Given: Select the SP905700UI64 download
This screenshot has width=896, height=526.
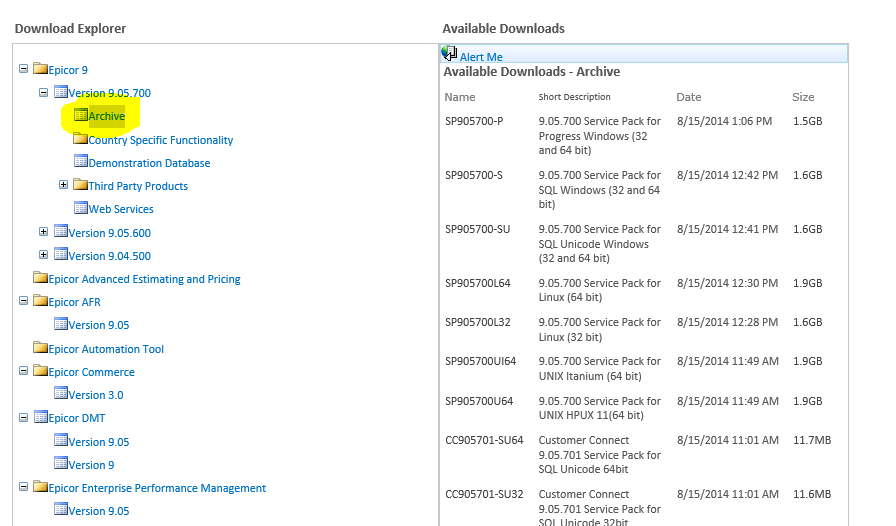Looking at the screenshot, I should point(481,361).
